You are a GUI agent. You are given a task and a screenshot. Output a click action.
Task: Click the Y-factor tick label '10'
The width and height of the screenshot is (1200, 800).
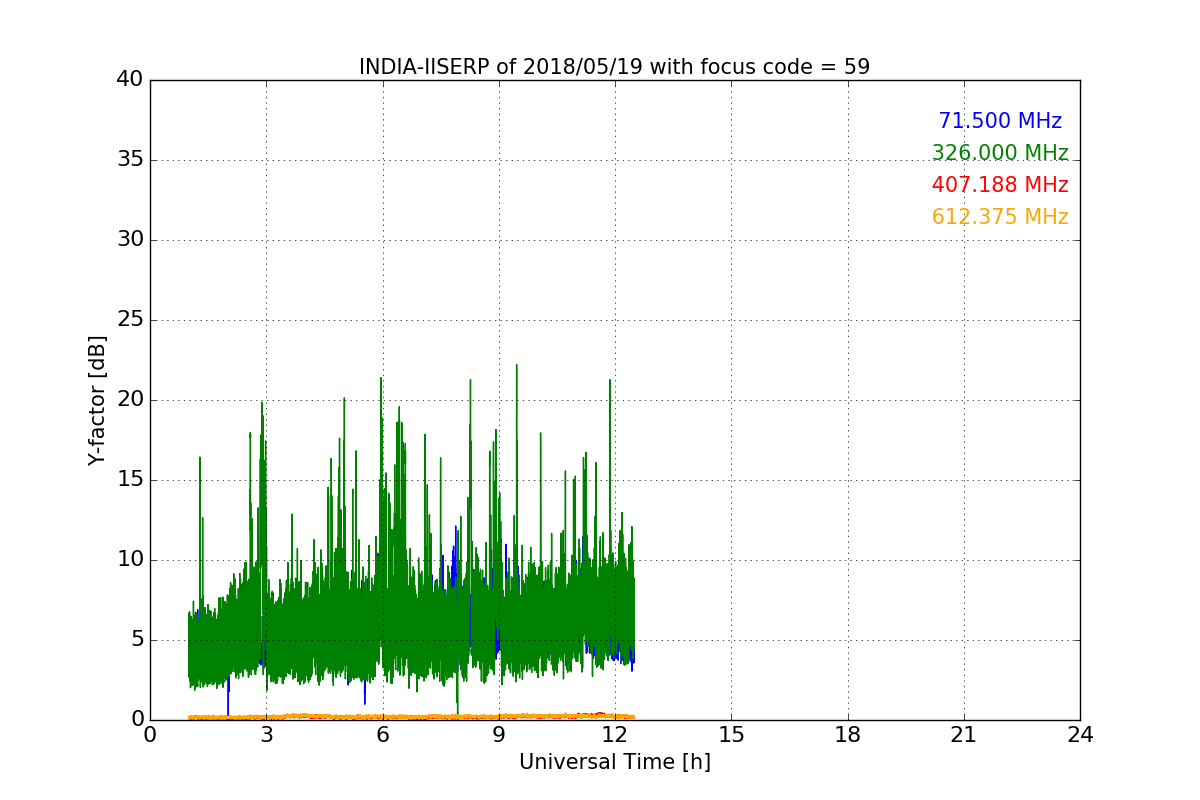(130, 560)
